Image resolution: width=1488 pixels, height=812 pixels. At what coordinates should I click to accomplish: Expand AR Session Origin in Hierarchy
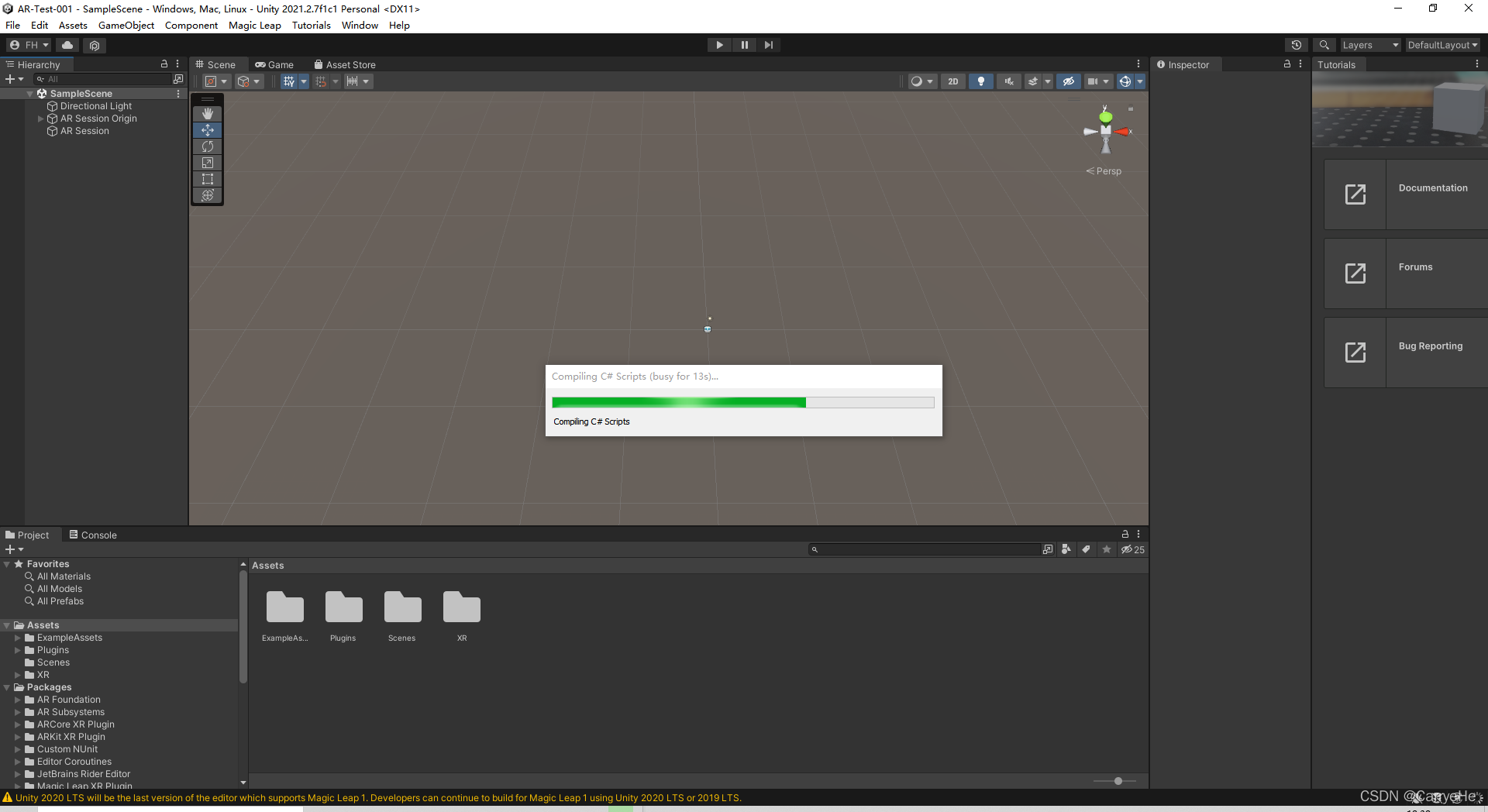[40, 119]
